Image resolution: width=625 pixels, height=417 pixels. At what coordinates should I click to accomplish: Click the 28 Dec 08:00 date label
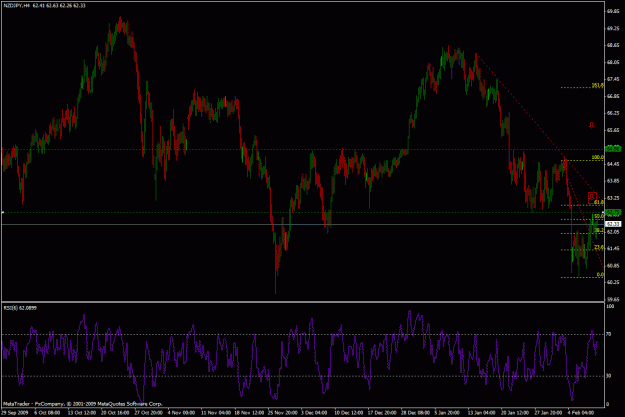pyautogui.click(x=416, y=413)
